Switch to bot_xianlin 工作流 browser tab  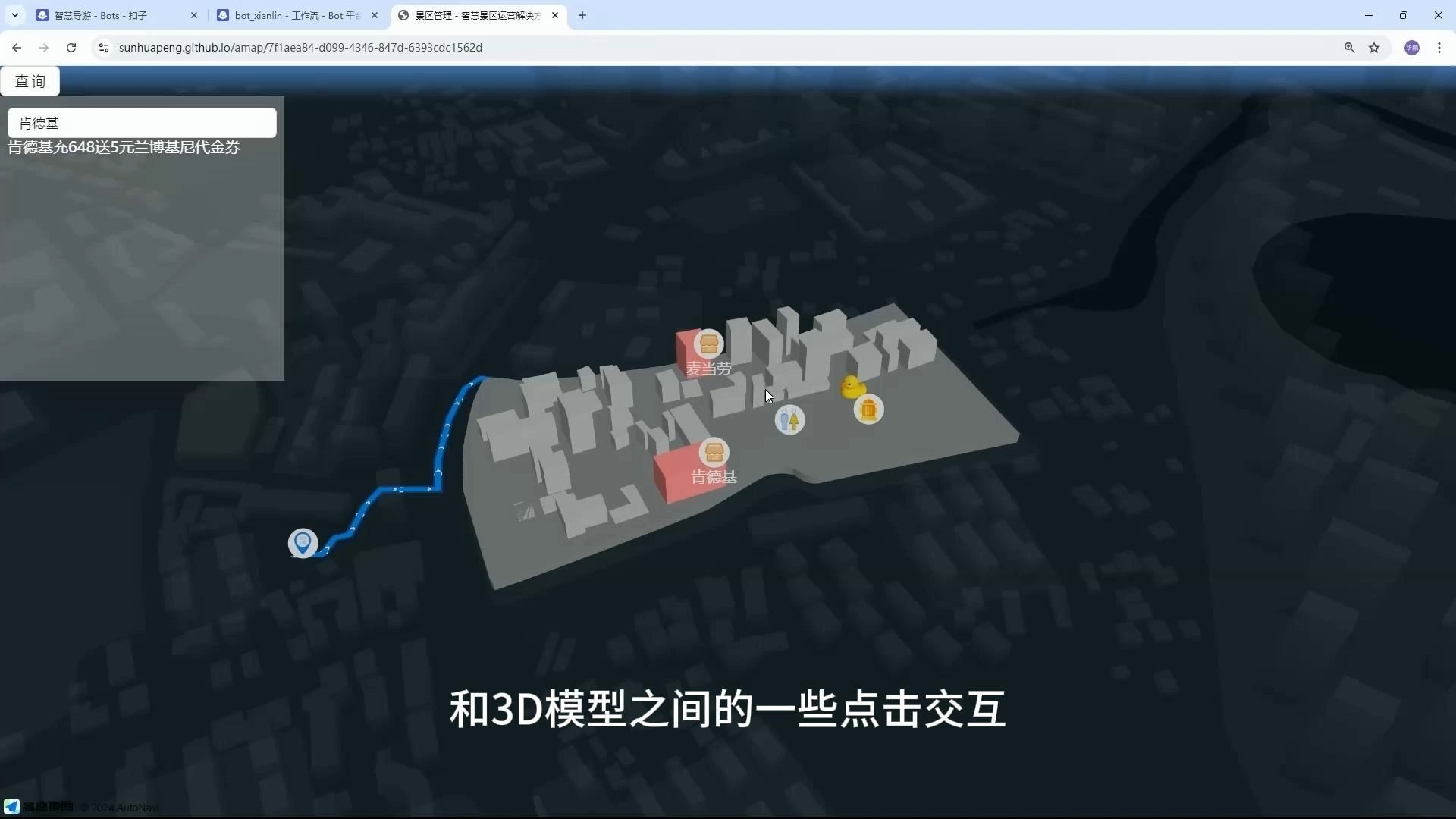pyautogui.click(x=297, y=15)
